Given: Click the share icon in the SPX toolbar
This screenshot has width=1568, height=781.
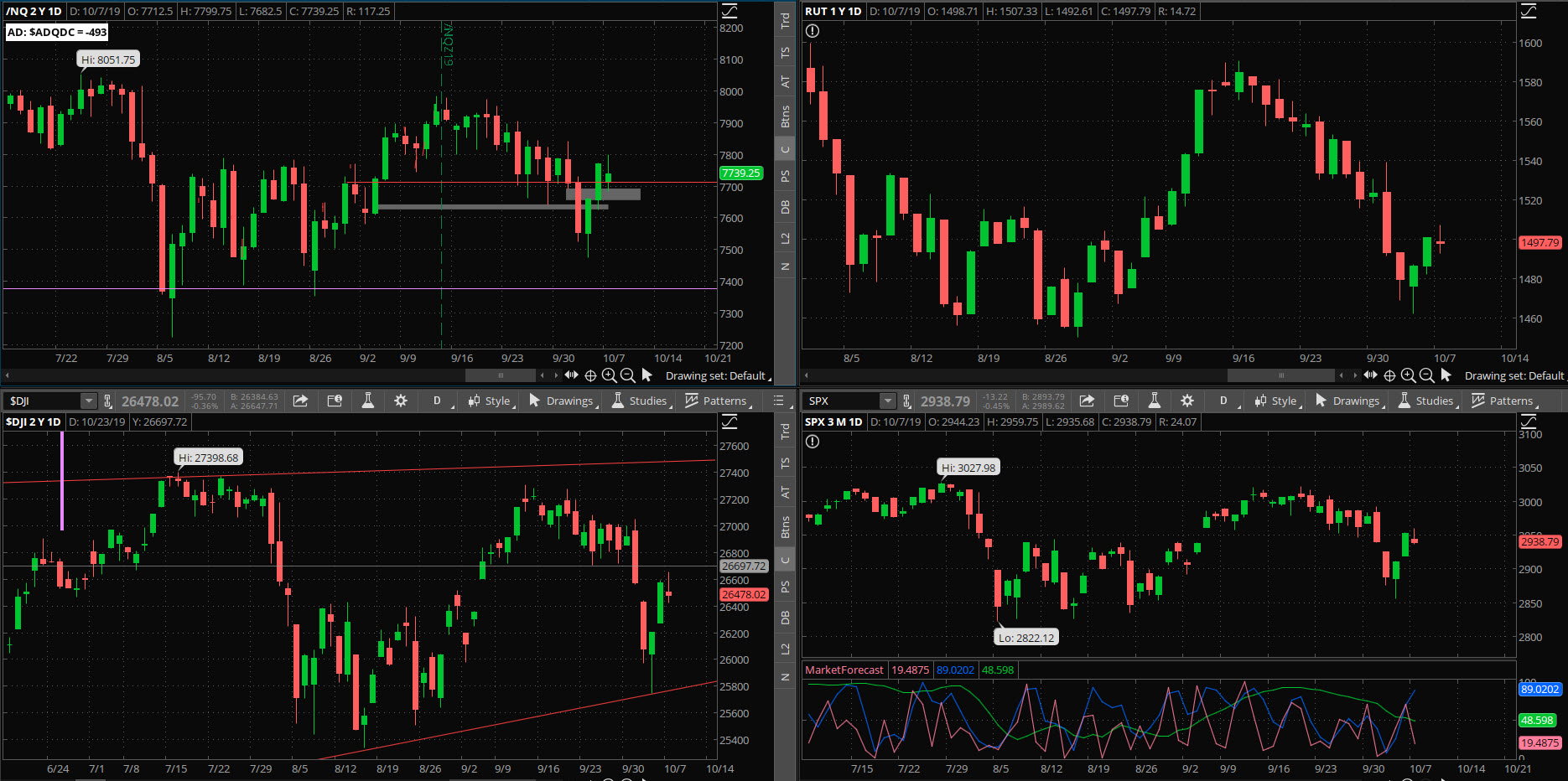Looking at the screenshot, I should [x=1087, y=401].
